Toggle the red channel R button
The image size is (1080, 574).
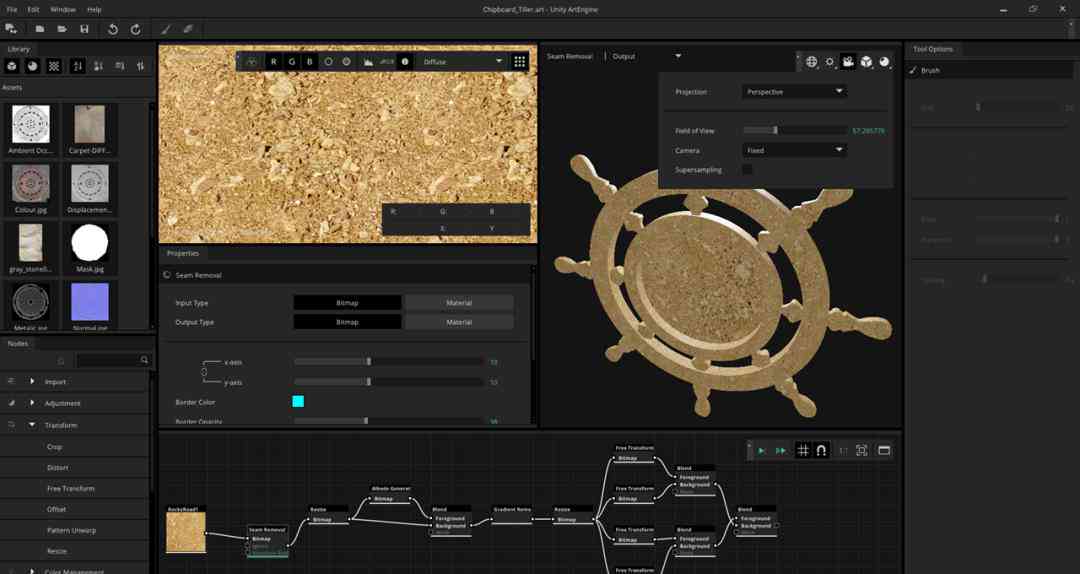click(273, 61)
